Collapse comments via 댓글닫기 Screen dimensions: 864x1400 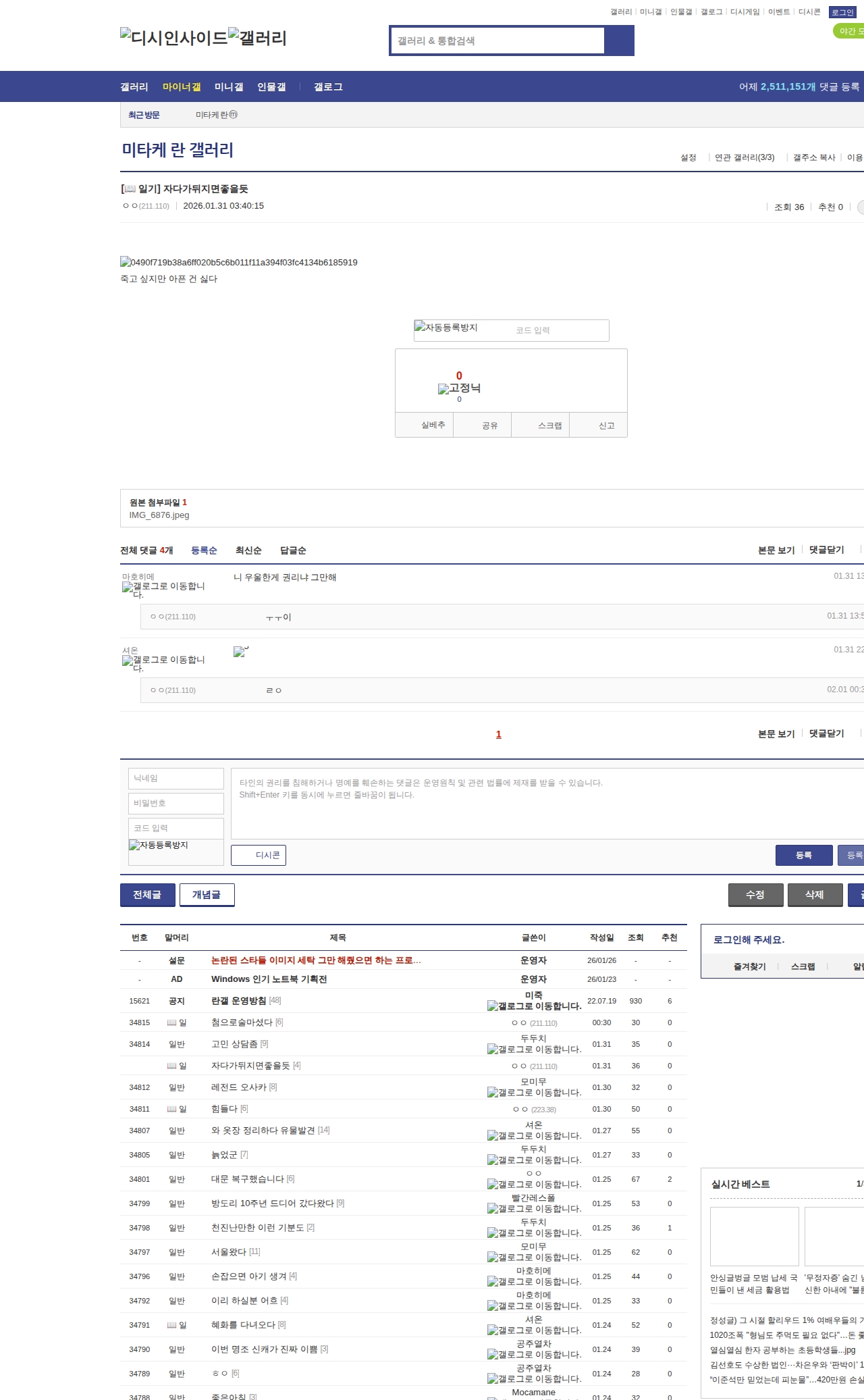click(x=826, y=550)
